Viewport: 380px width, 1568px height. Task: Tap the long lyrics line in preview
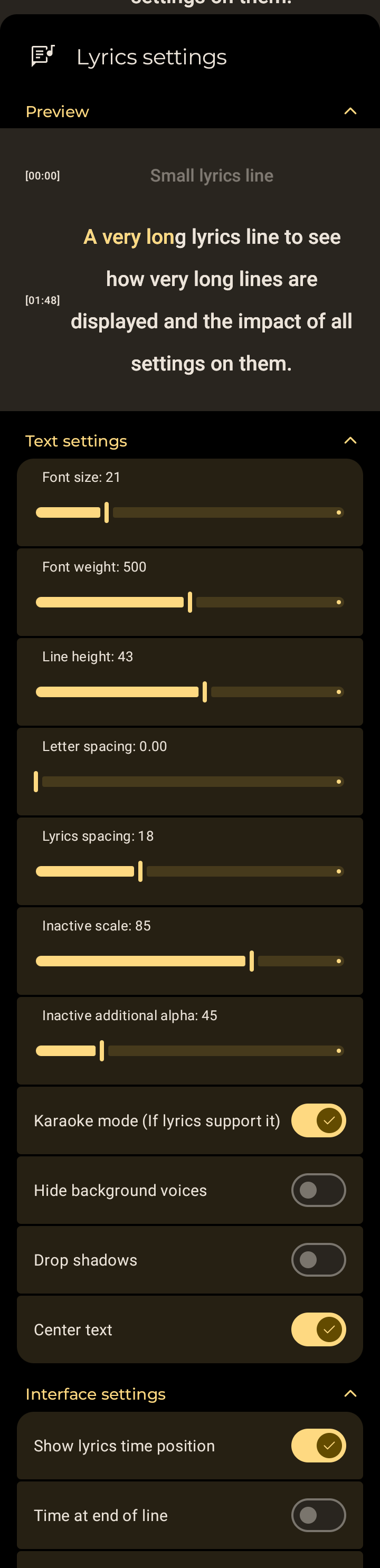pyautogui.click(x=211, y=300)
